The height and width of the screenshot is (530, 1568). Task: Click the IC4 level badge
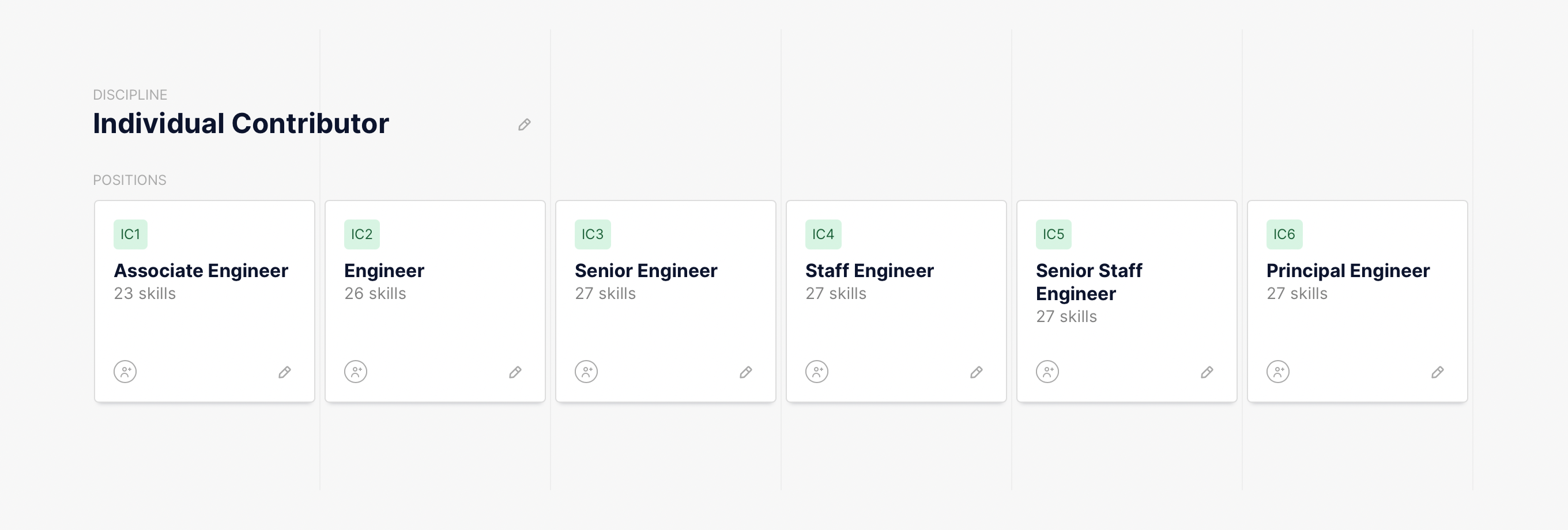pos(823,234)
